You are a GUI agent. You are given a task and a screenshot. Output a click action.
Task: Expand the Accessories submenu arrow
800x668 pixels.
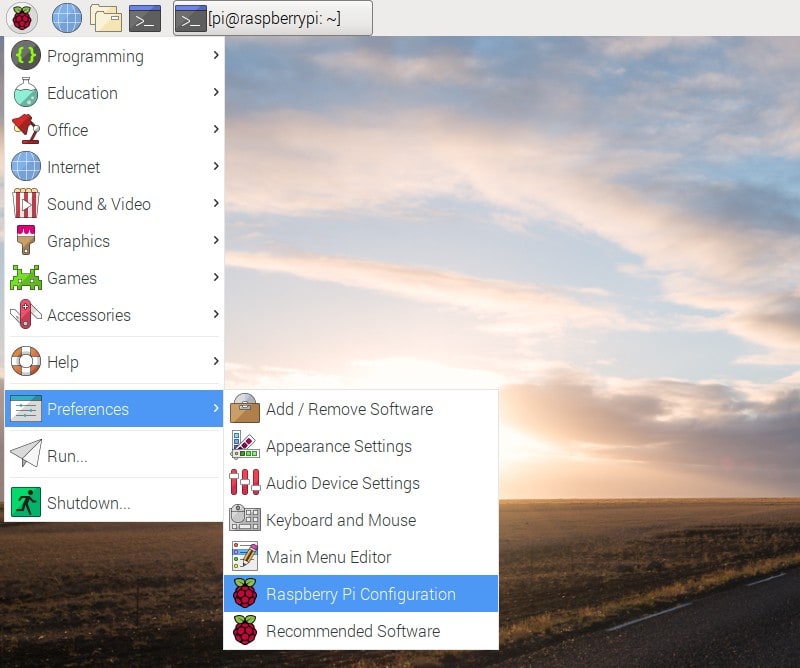click(216, 314)
